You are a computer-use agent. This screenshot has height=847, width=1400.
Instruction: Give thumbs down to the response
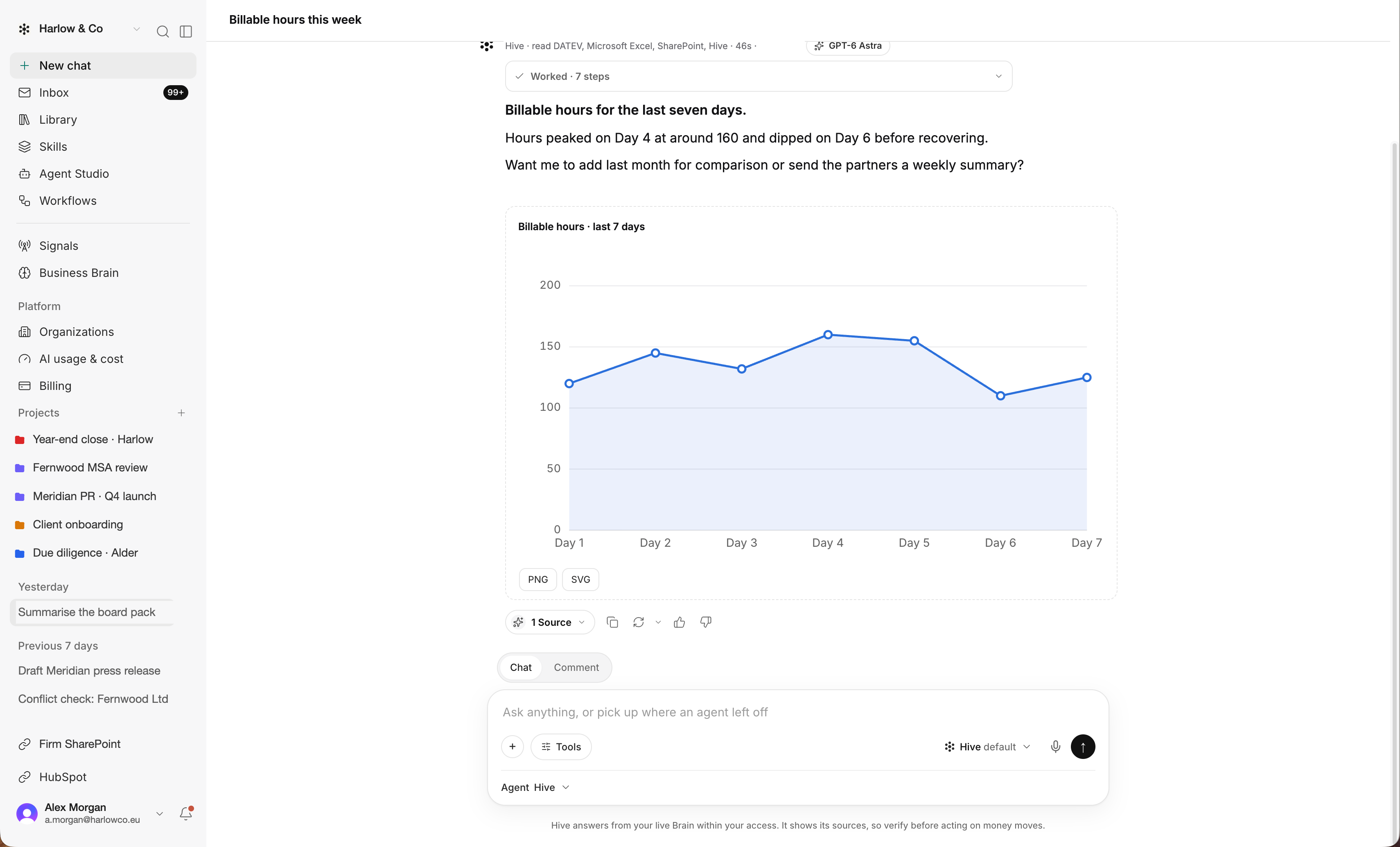[x=706, y=623]
